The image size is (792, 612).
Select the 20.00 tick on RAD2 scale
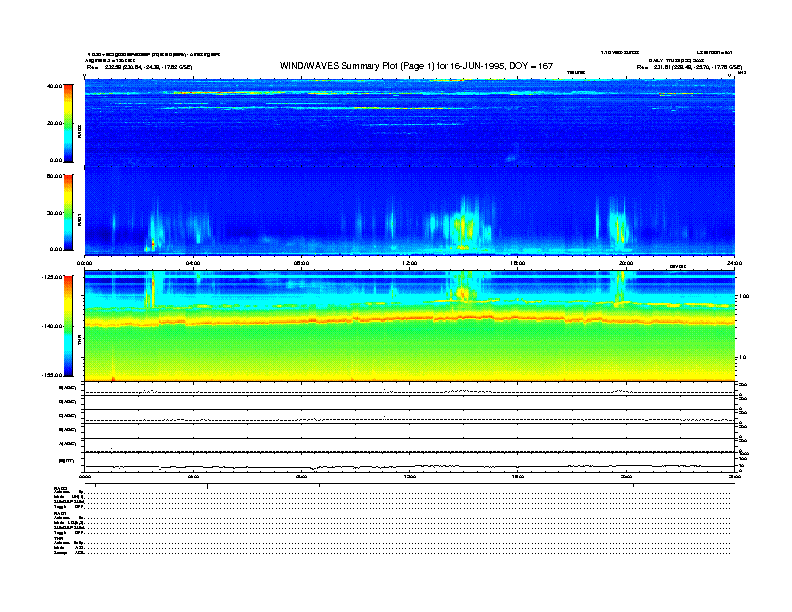(54, 123)
